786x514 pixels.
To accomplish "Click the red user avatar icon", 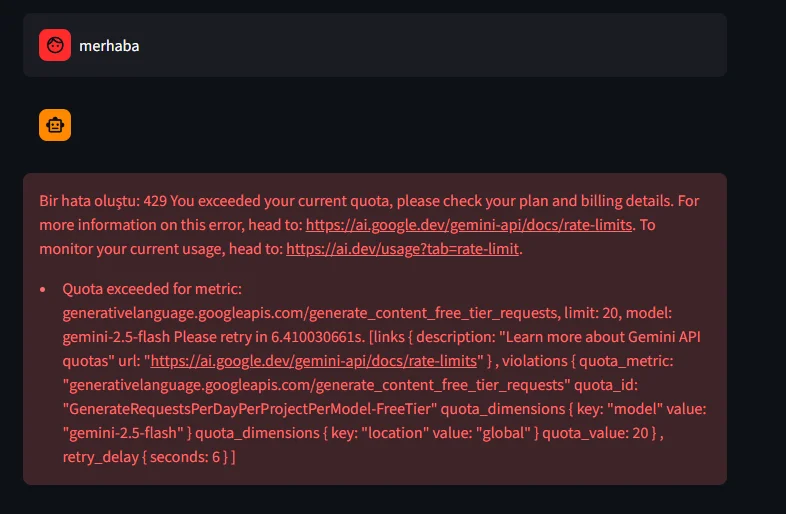I will point(55,45).
